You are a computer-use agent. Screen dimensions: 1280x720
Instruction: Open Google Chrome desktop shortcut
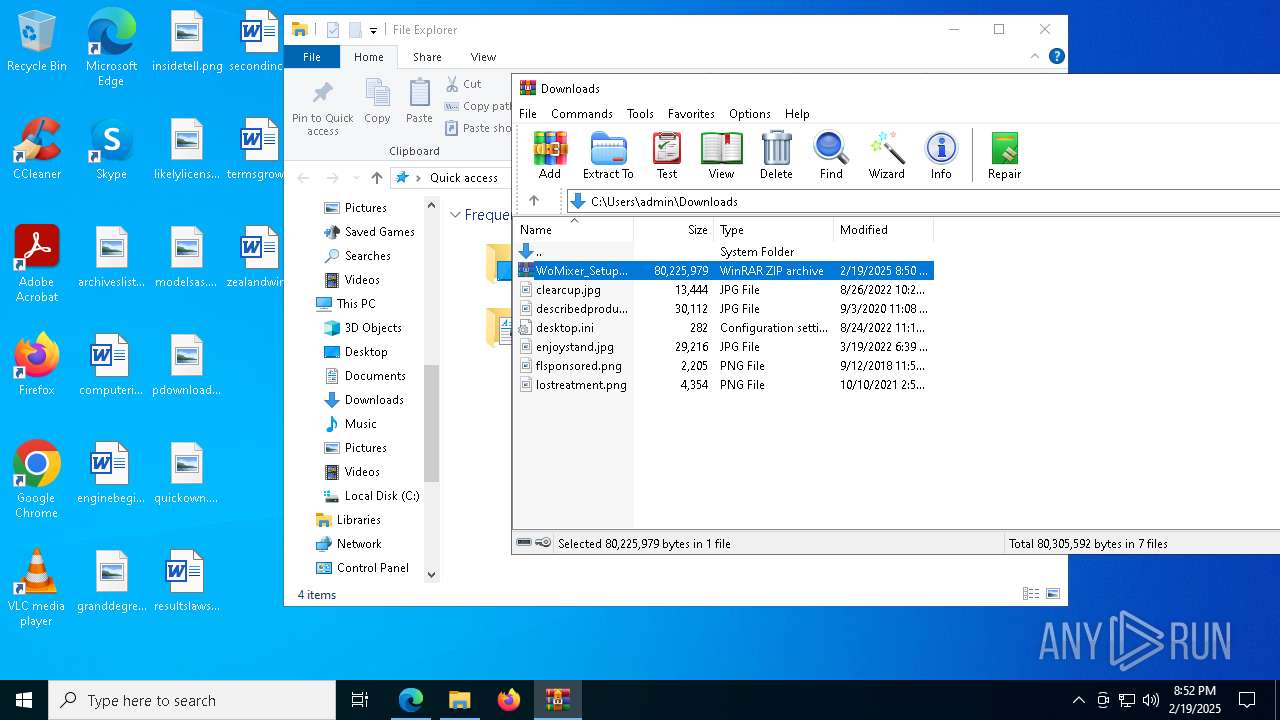click(x=37, y=479)
